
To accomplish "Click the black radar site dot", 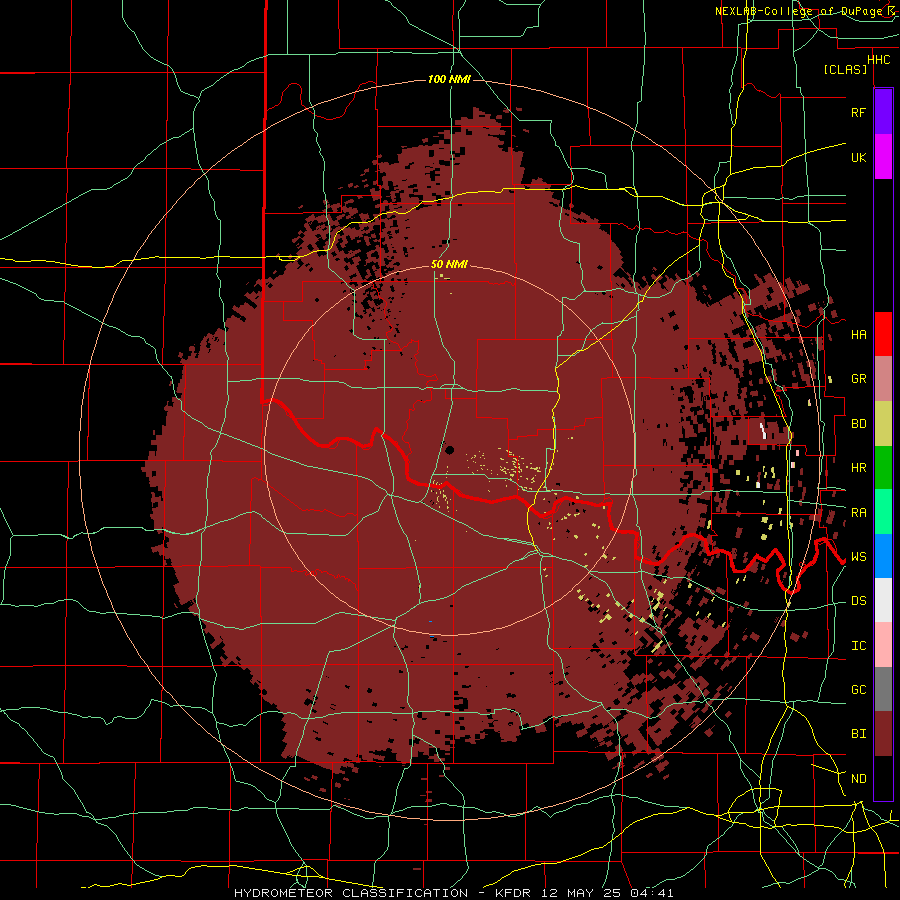I will pyautogui.click(x=449, y=450).
